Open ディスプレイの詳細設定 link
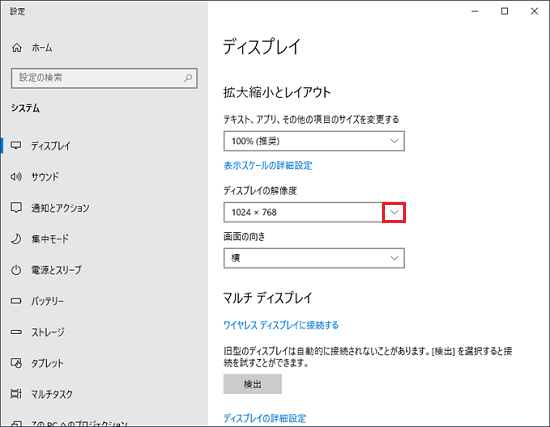This screenshot has width=550, height=427. point(265,418)
